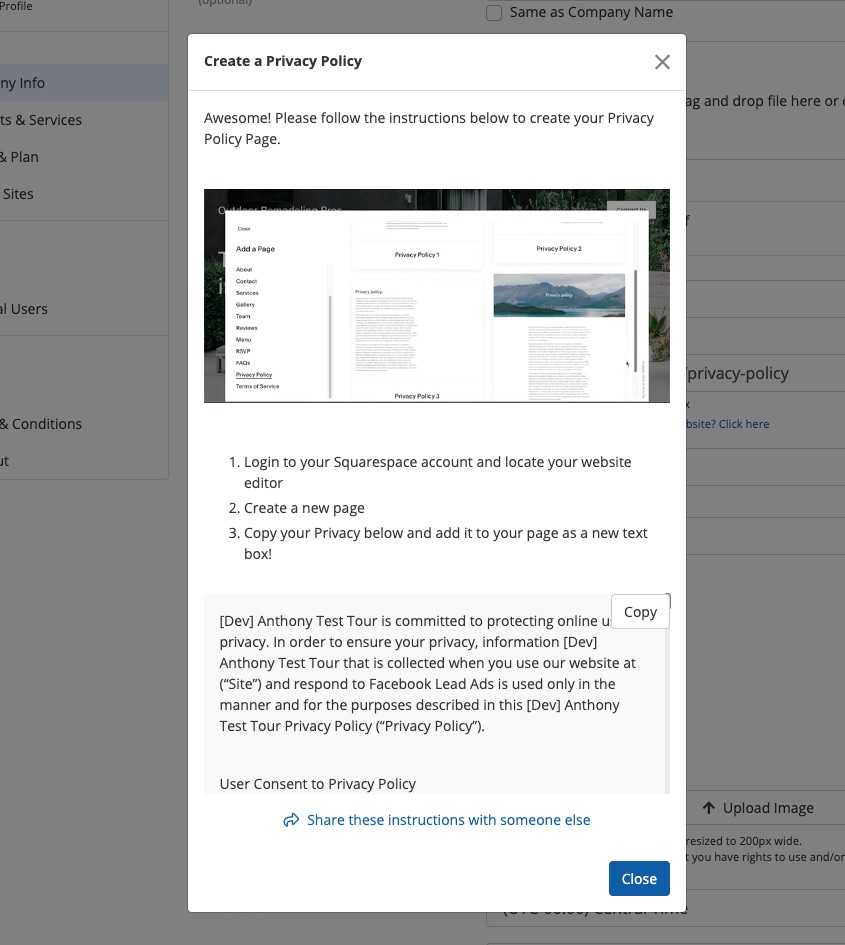Close the Privacy Policy dialog with X

(x=662, y=62)
